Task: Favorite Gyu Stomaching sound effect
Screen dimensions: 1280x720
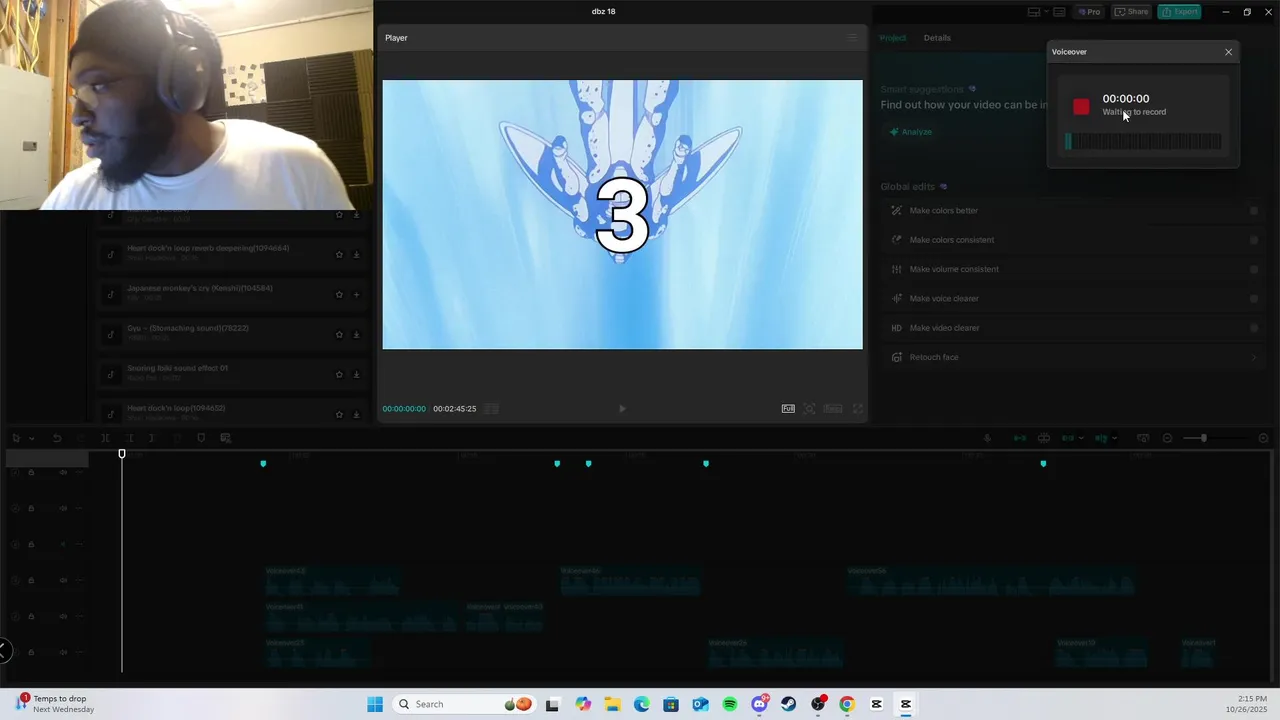Action: [x=339, y=335]
